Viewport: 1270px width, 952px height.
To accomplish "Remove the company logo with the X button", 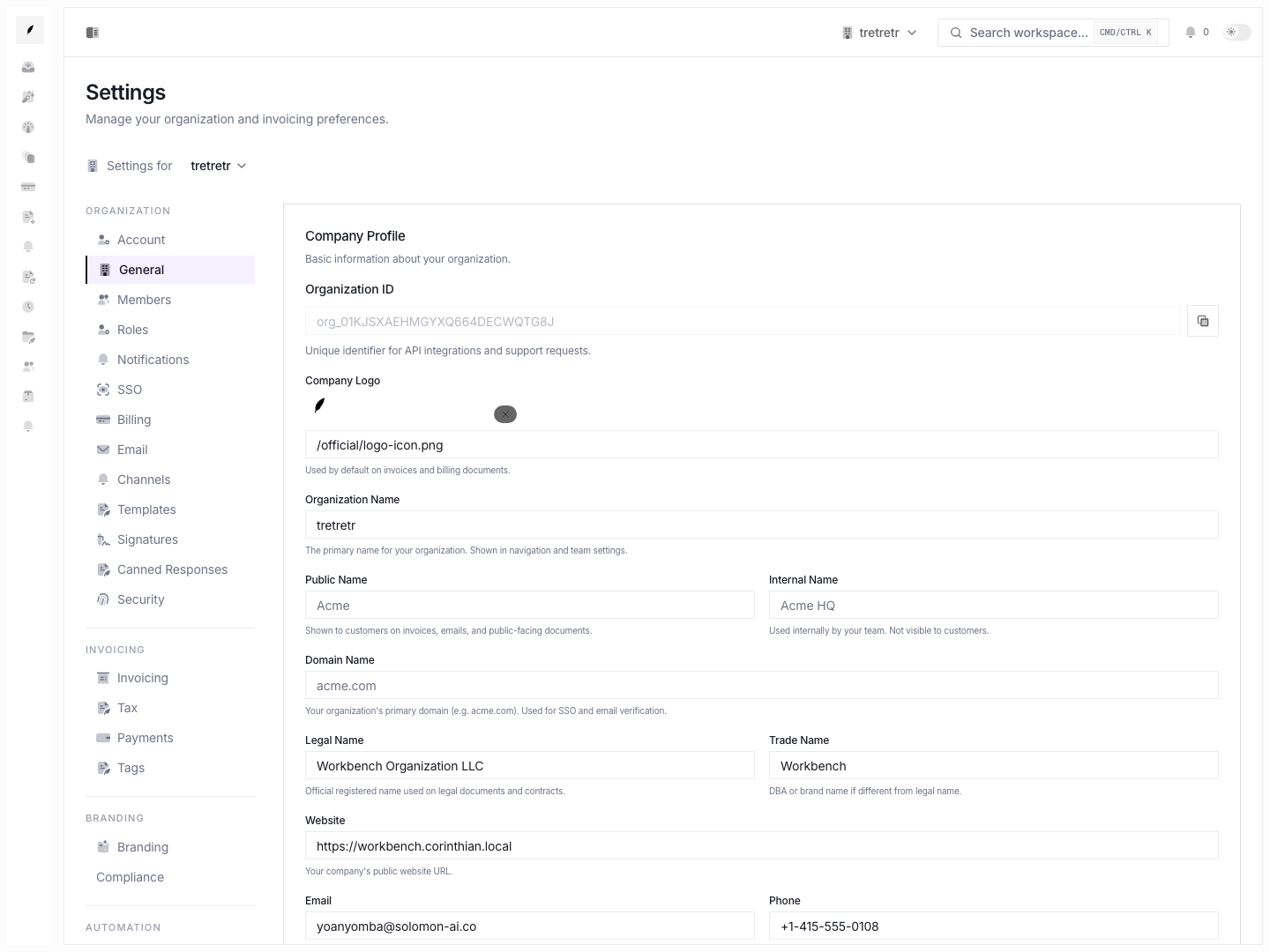I will click(x=505, y=414).
